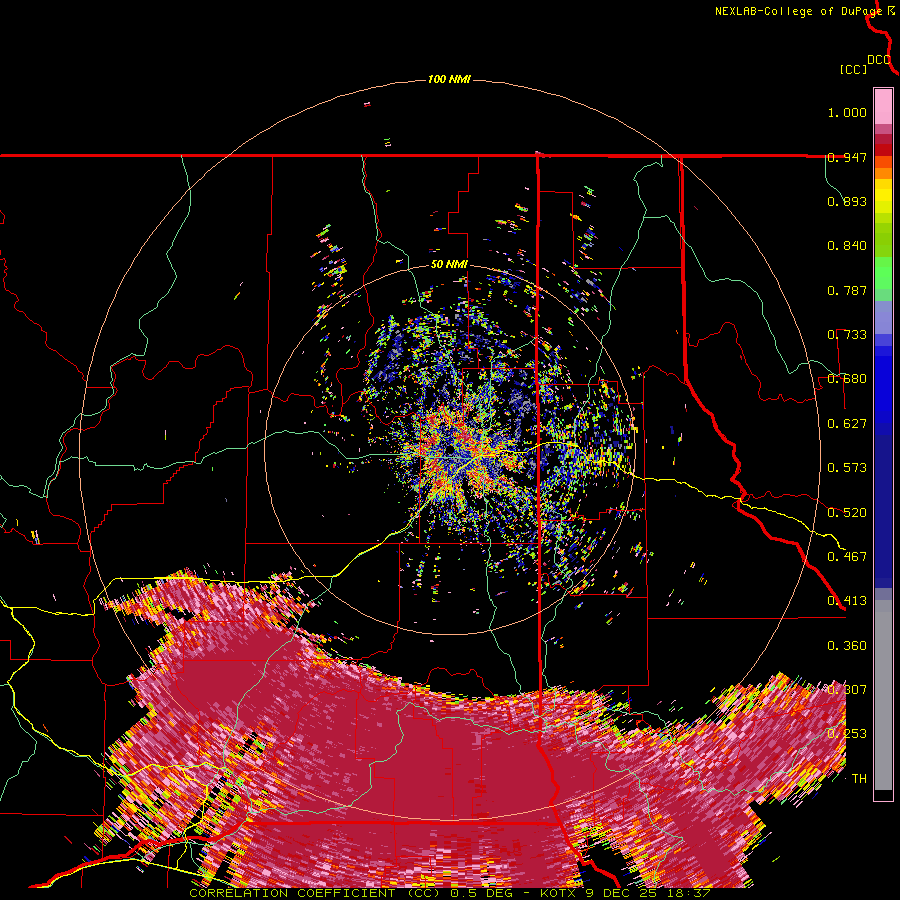
Task: Select the 0.787 scale value label
Action: click(x=847, y=290)
